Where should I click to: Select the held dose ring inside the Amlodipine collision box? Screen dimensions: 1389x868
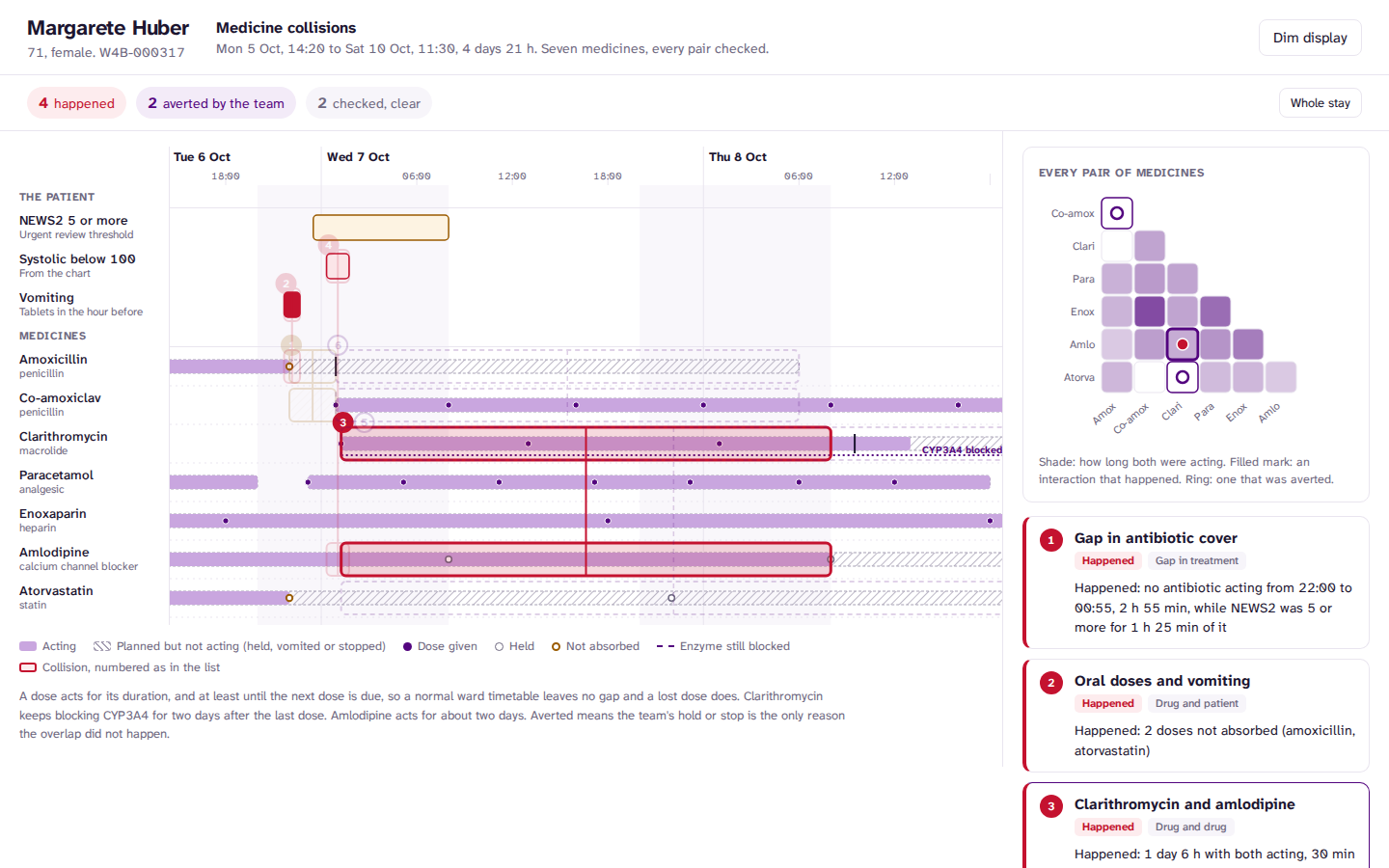[449, 559]
